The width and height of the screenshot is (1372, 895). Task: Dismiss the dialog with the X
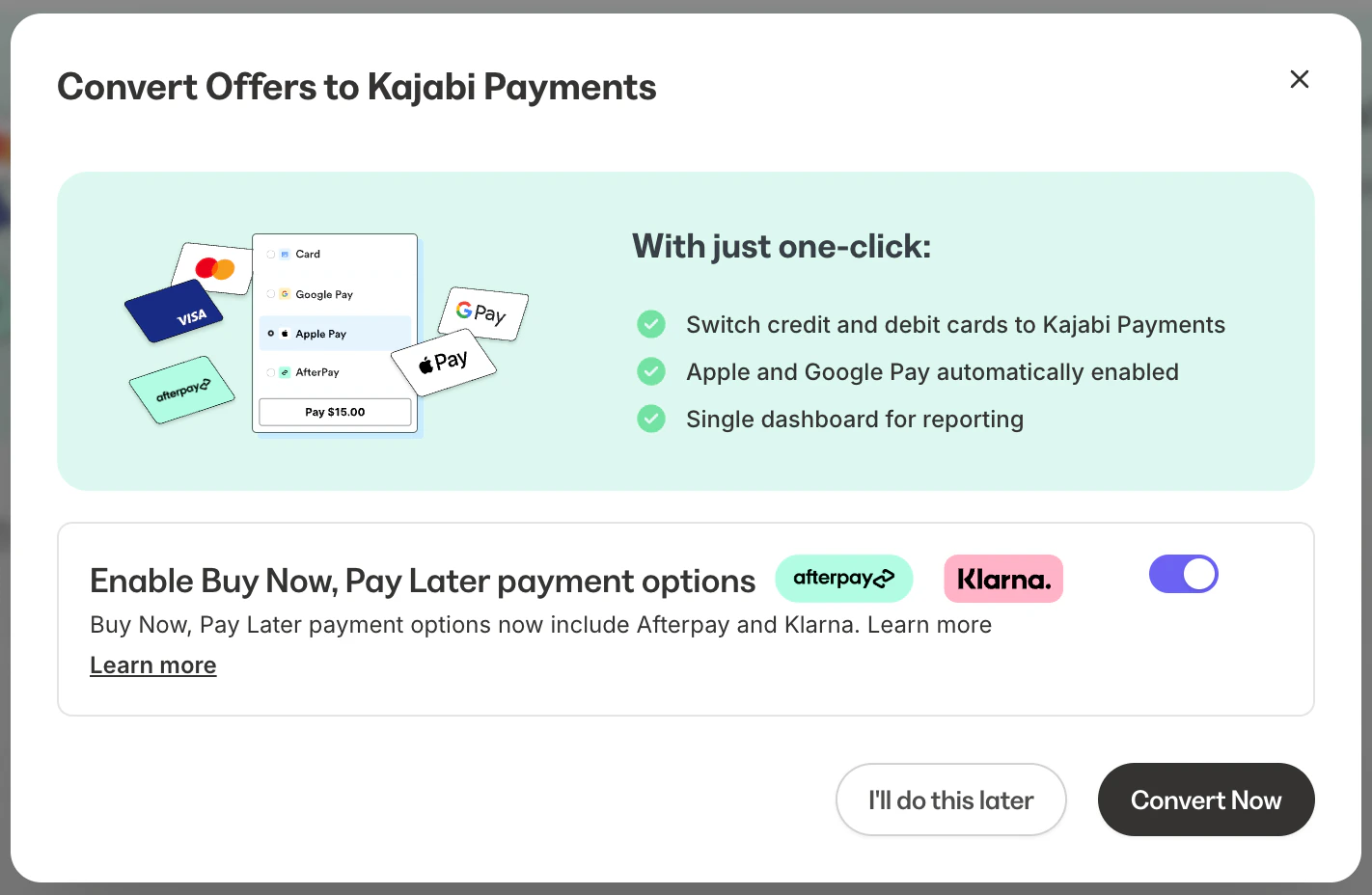(x=1300, y=79)
